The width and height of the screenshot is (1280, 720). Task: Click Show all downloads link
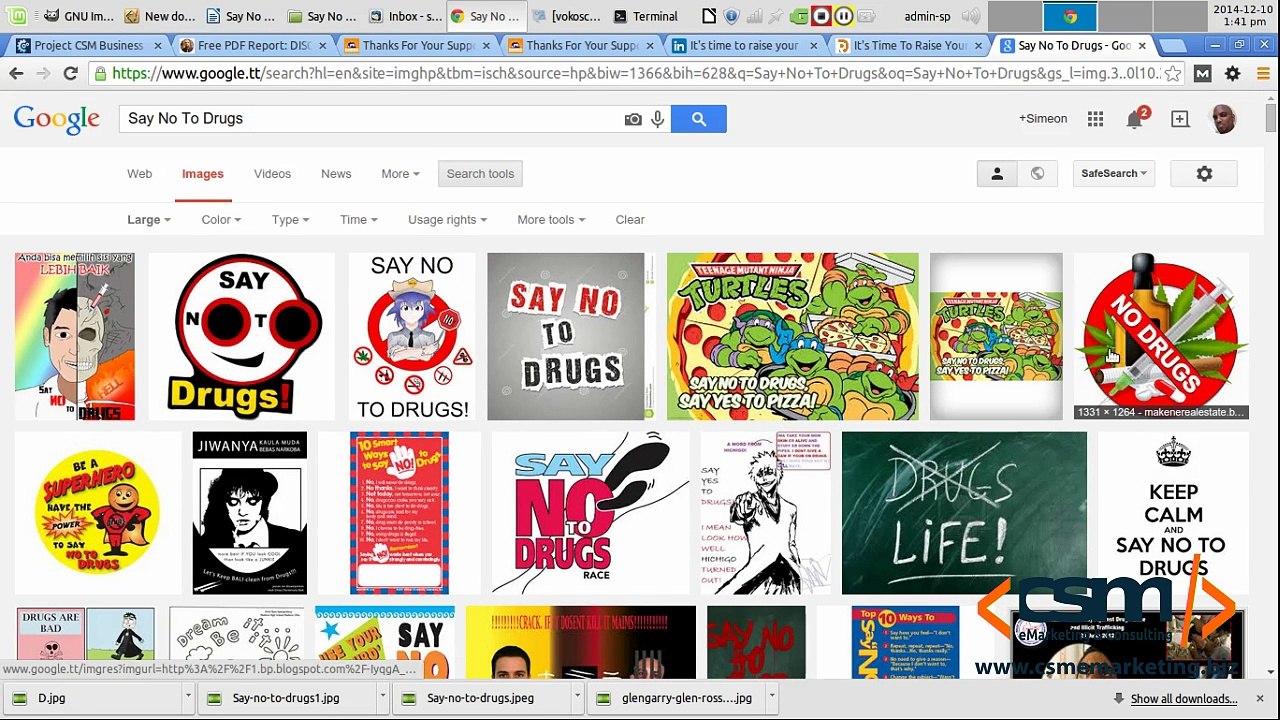[1184, 699]
